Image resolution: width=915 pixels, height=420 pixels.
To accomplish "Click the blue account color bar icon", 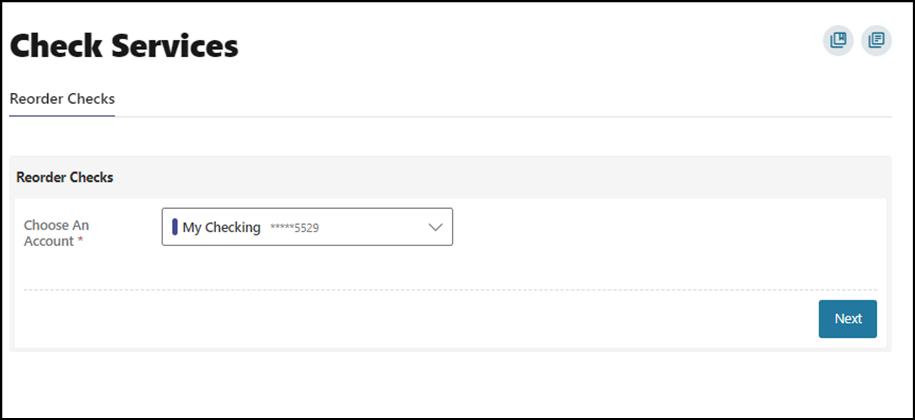I will coord(175,227).
